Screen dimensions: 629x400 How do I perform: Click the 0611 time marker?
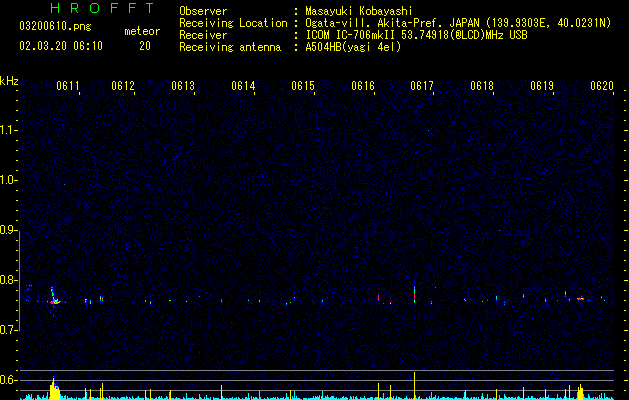coord(68,85)
